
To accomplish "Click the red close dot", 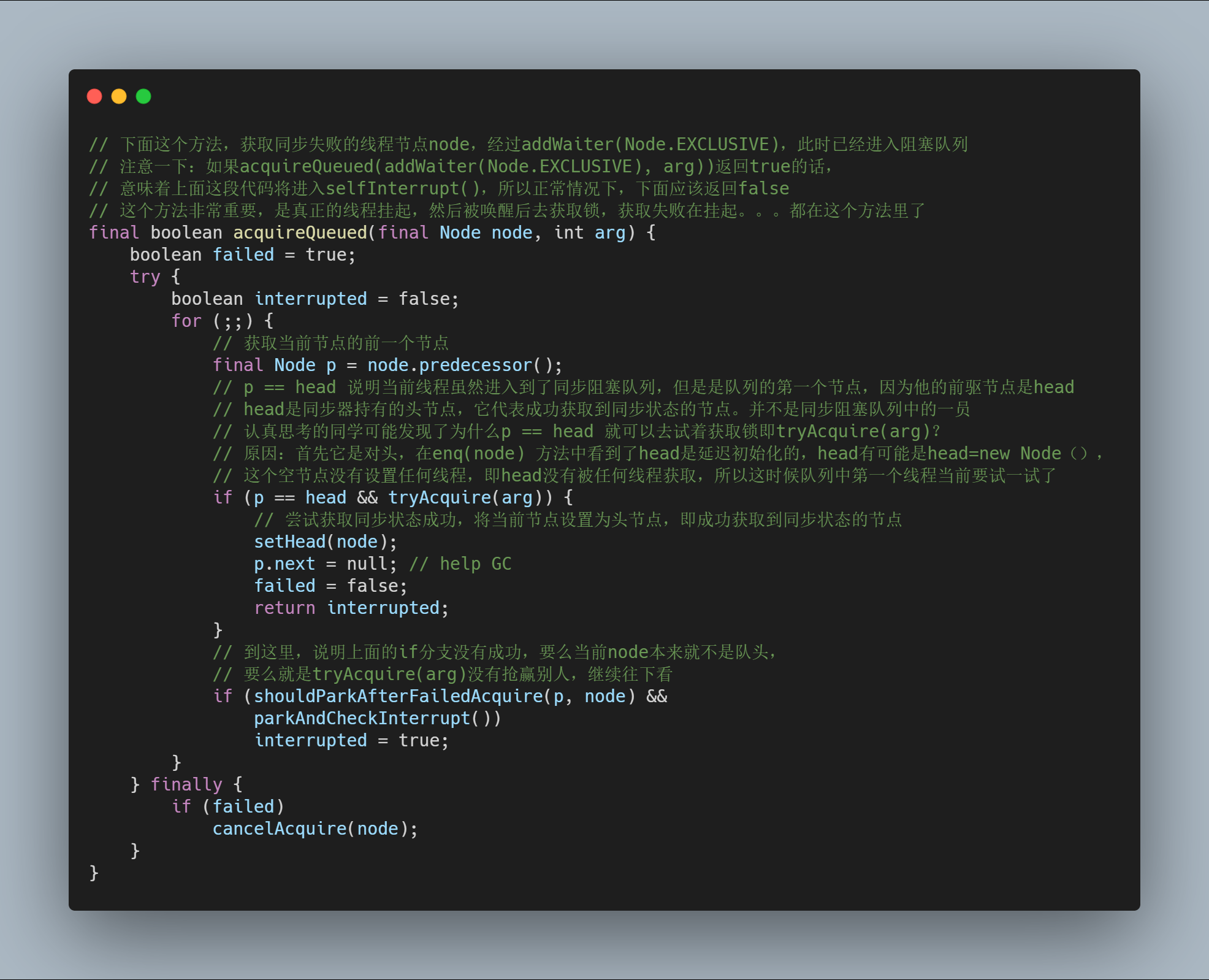I will [x=94, y=96].
